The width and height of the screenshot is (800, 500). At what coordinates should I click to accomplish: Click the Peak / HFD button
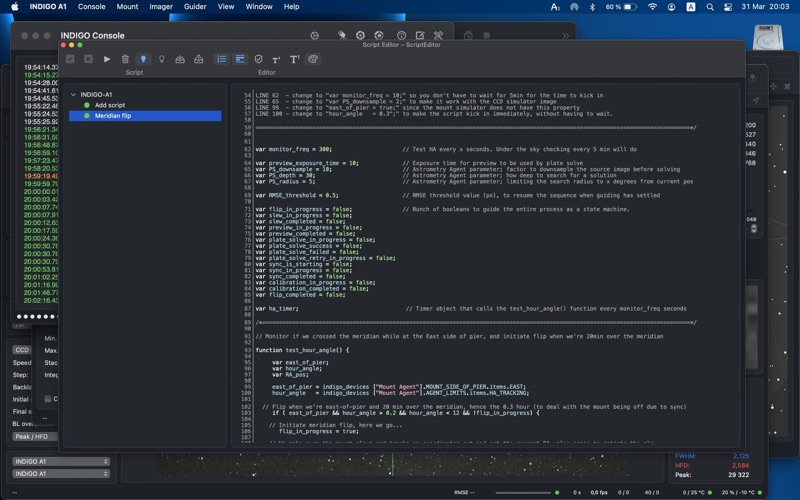pos(31,436)
